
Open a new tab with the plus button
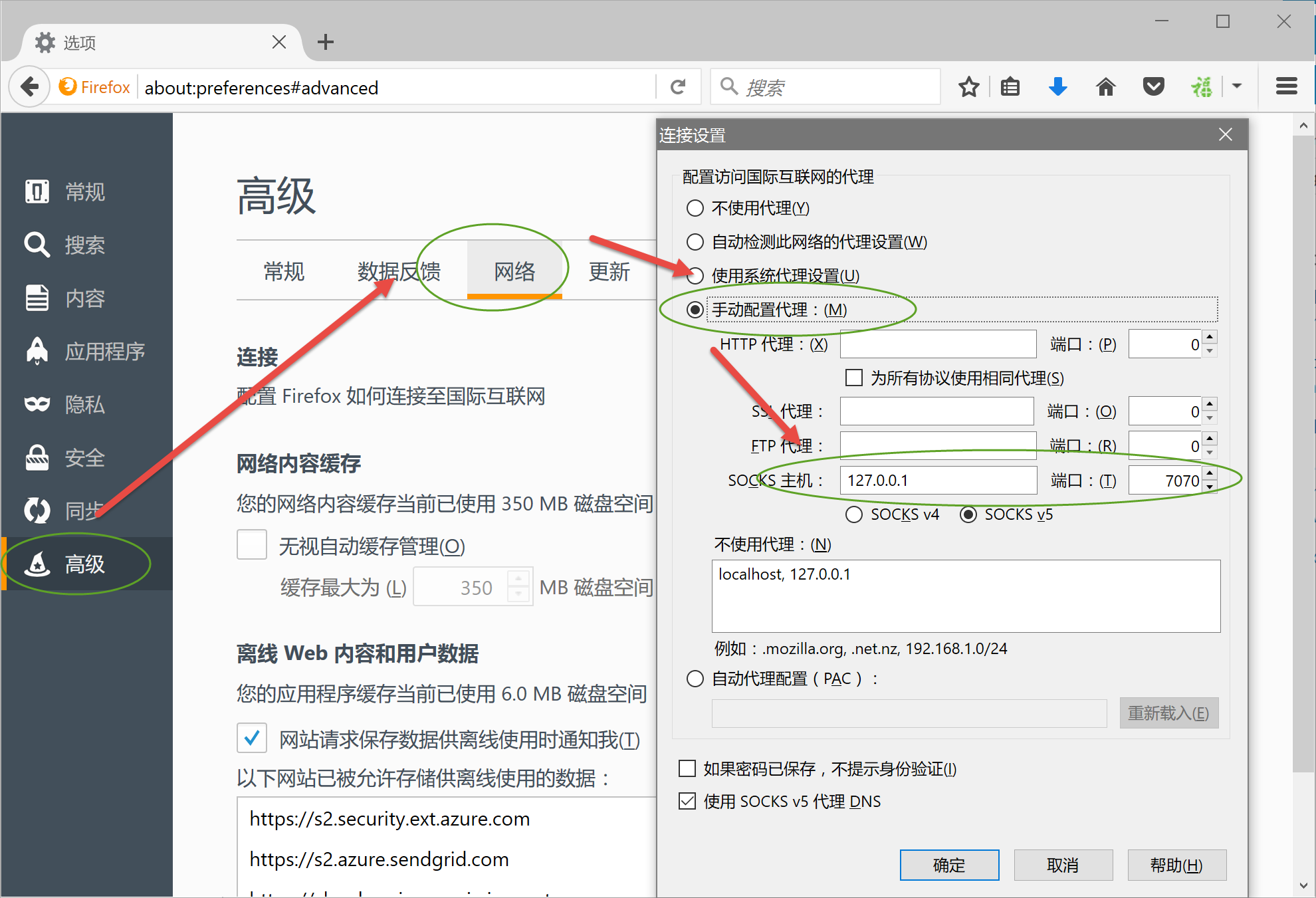[x=326, y=43]
